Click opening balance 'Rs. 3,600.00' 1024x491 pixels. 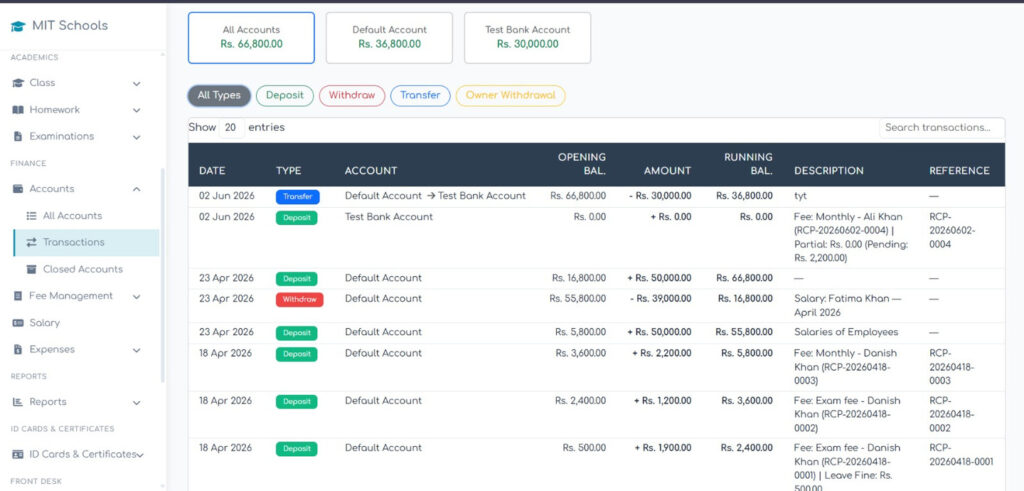tap(581, 353)
